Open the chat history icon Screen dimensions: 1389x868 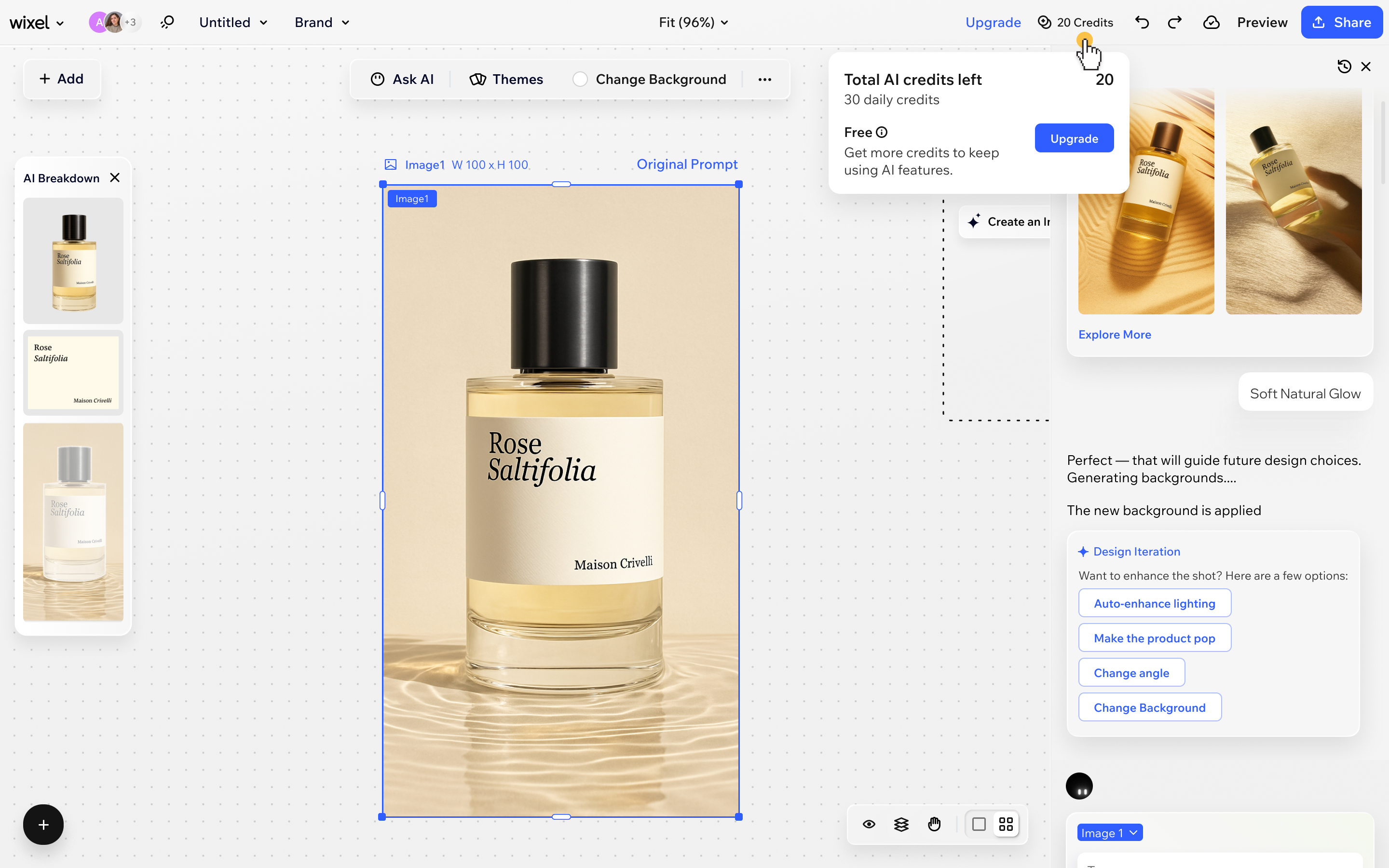[x=1344, y=67]
